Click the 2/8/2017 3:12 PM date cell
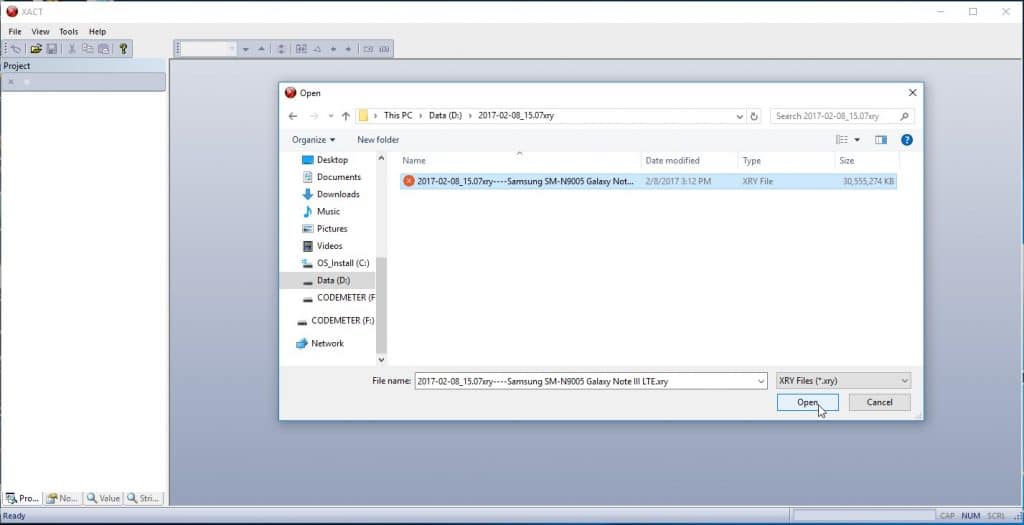The height and width of the screenshot is (525, 1024). click(678, 182)
